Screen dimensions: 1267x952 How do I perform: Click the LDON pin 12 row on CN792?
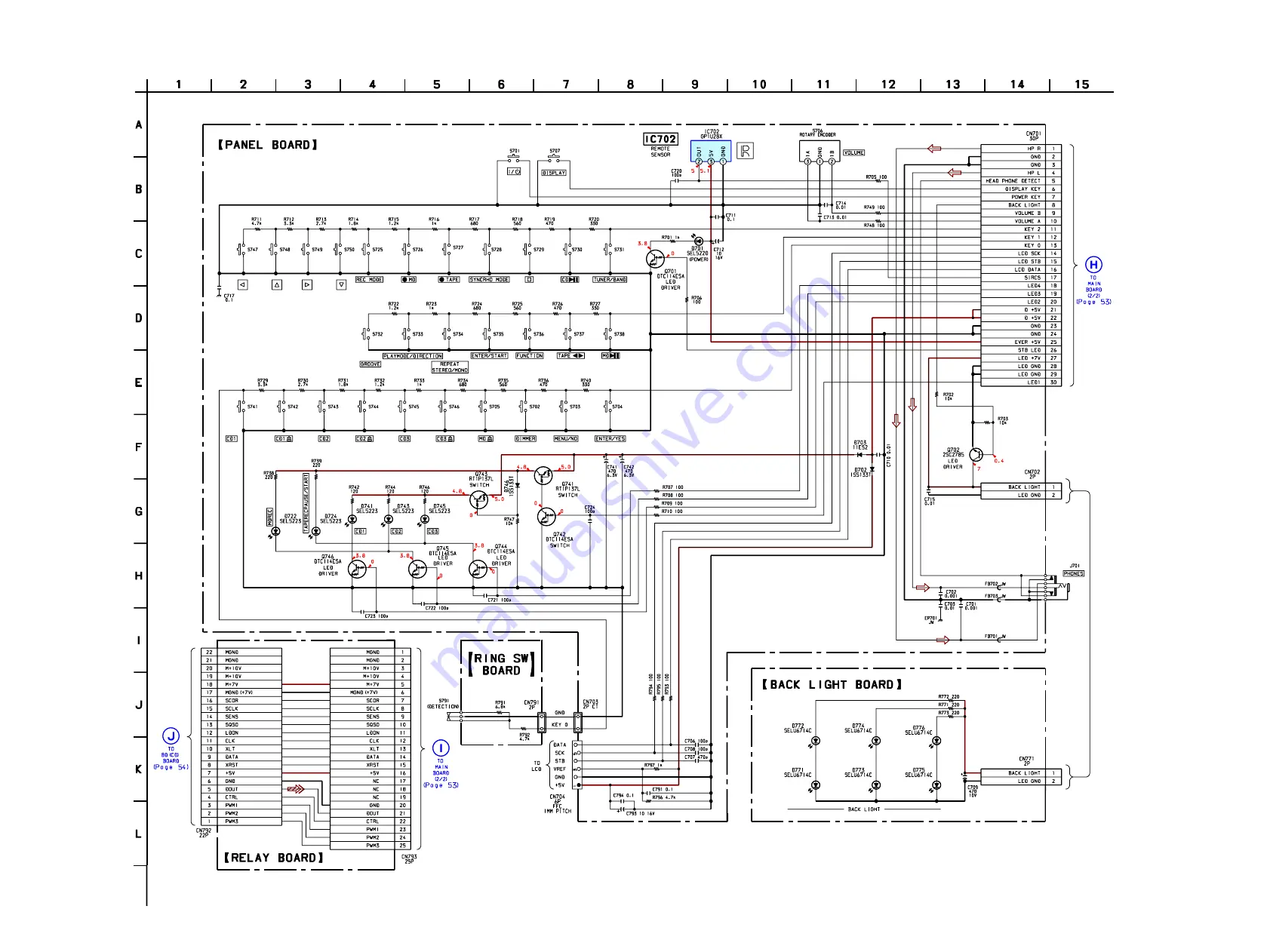(242, 732)
